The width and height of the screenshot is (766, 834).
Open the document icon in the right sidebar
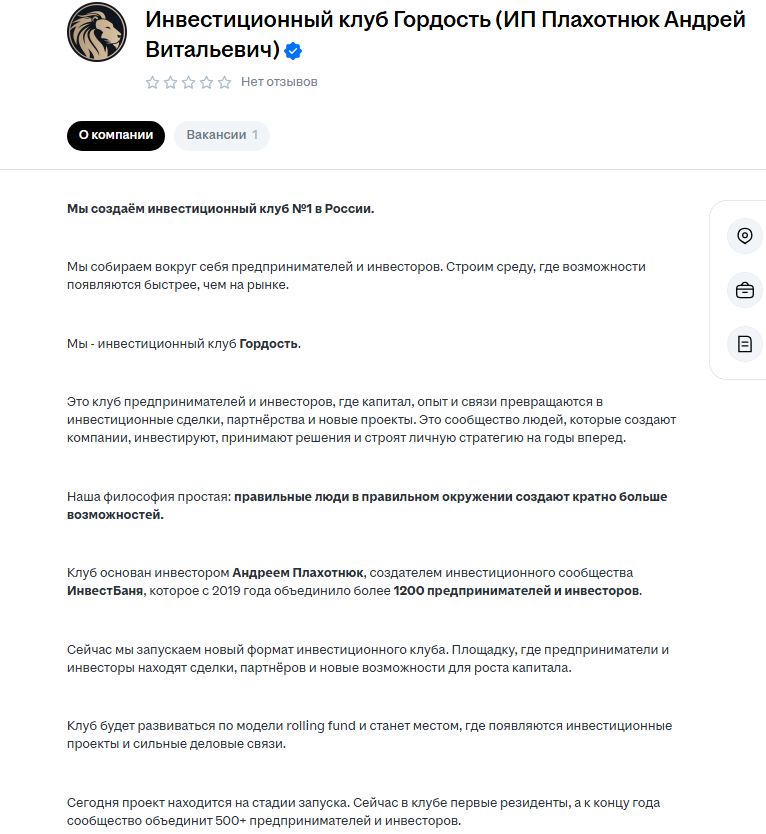click(x=744, y=343)
